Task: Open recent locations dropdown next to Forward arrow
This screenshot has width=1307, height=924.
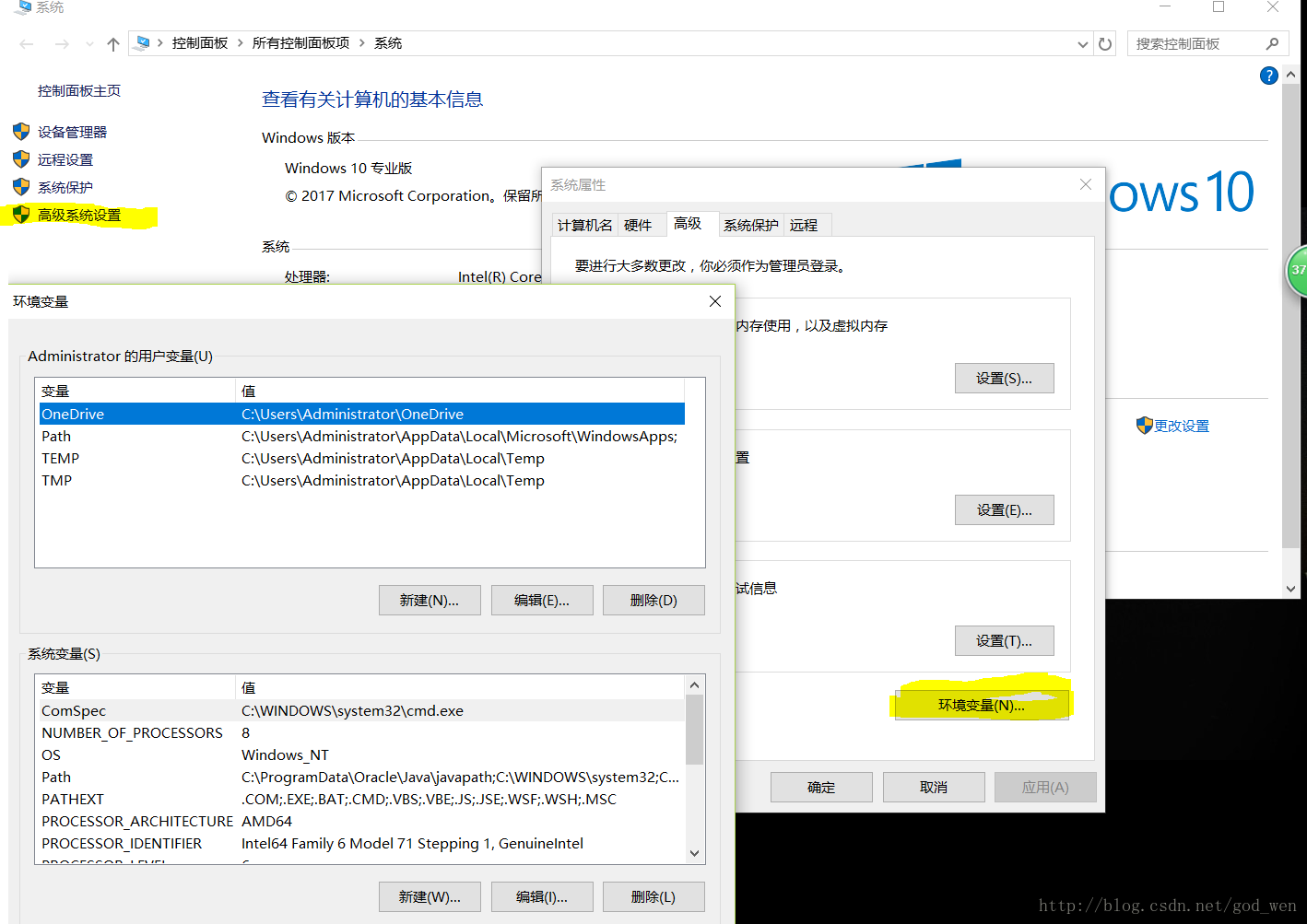Action: pos(89,44)
